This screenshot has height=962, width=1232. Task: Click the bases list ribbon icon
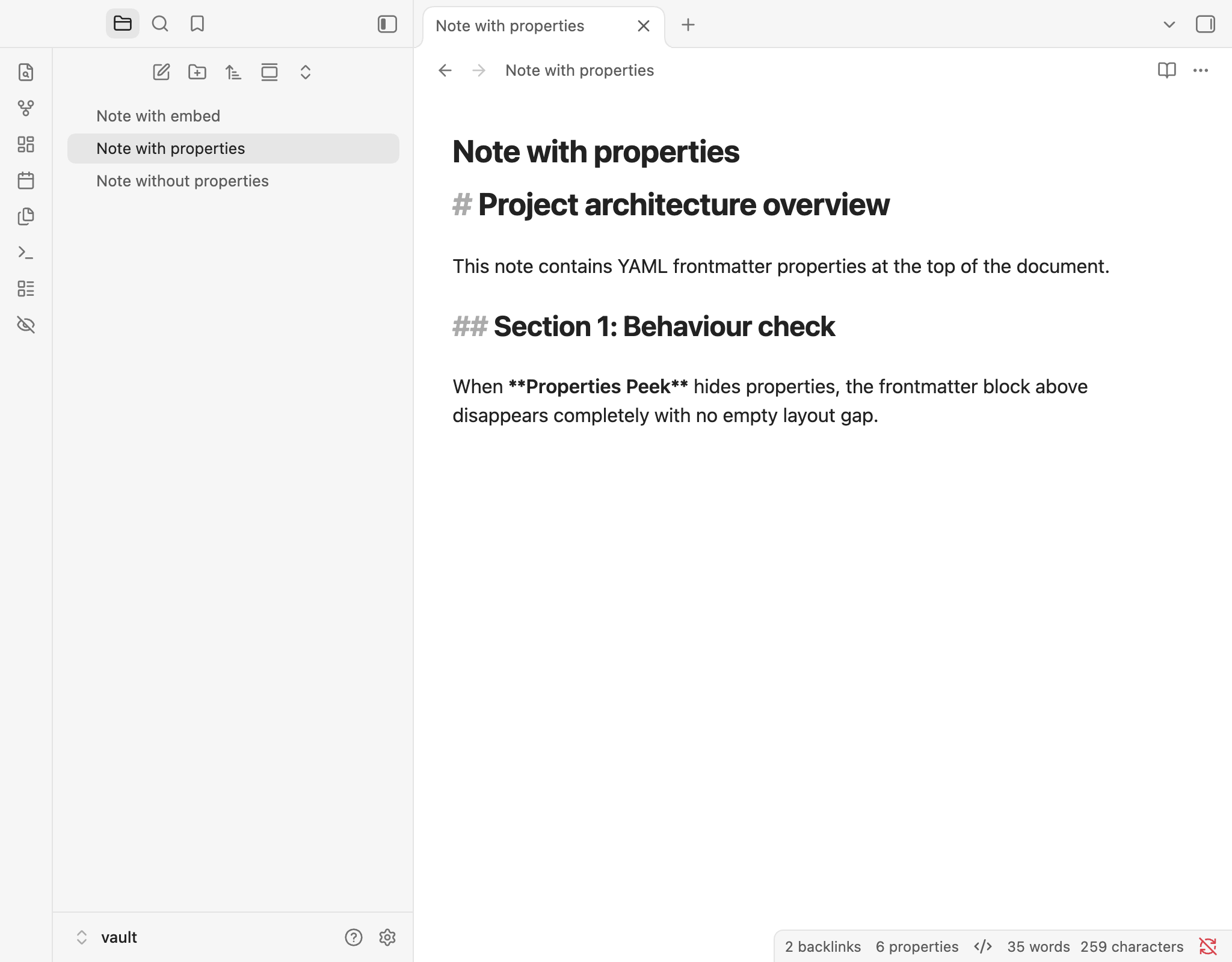click(26, 289)
